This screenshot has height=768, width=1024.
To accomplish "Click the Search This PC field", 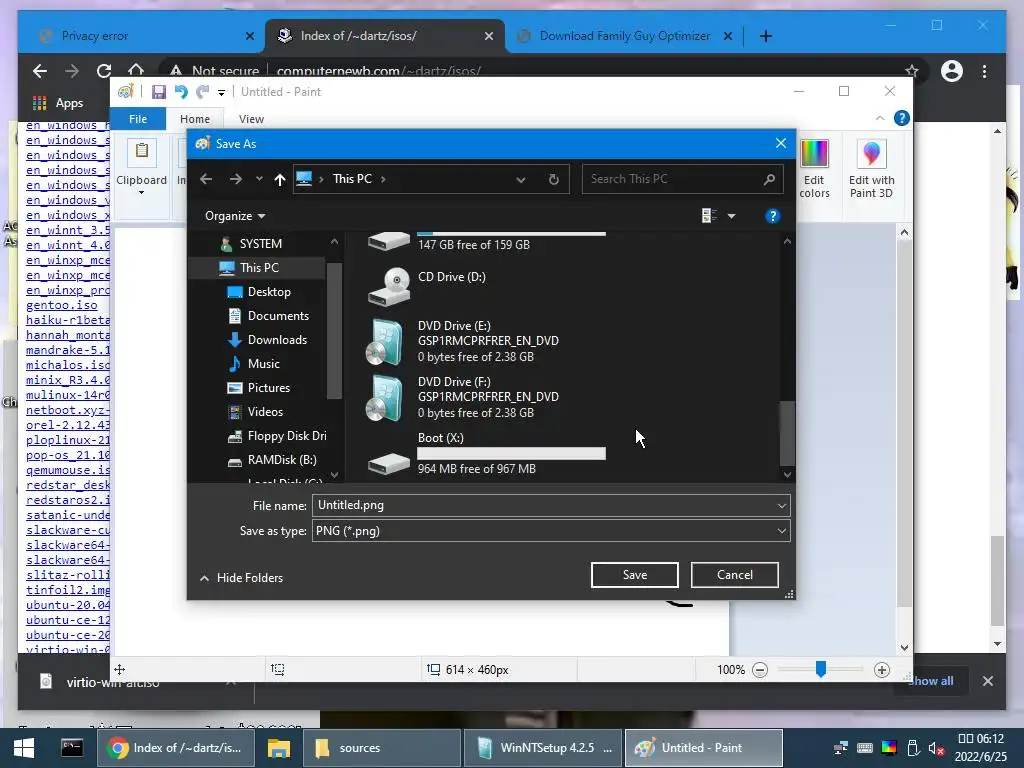I will (682, 179).
